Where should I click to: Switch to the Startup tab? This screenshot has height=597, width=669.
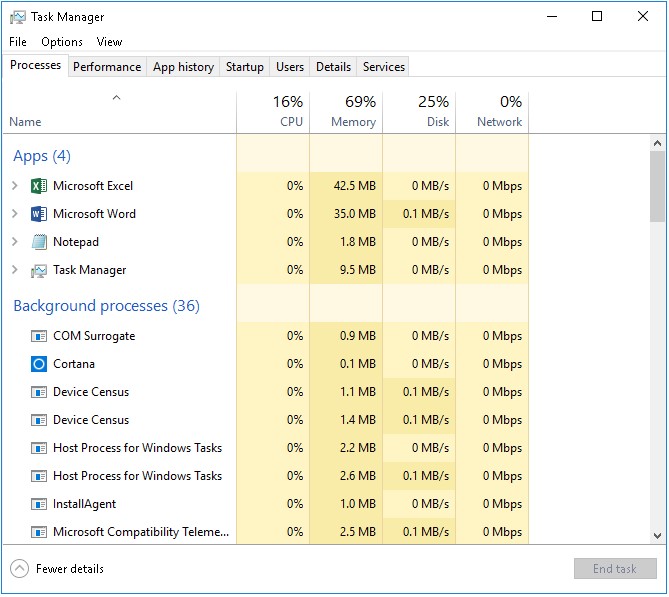245,67
